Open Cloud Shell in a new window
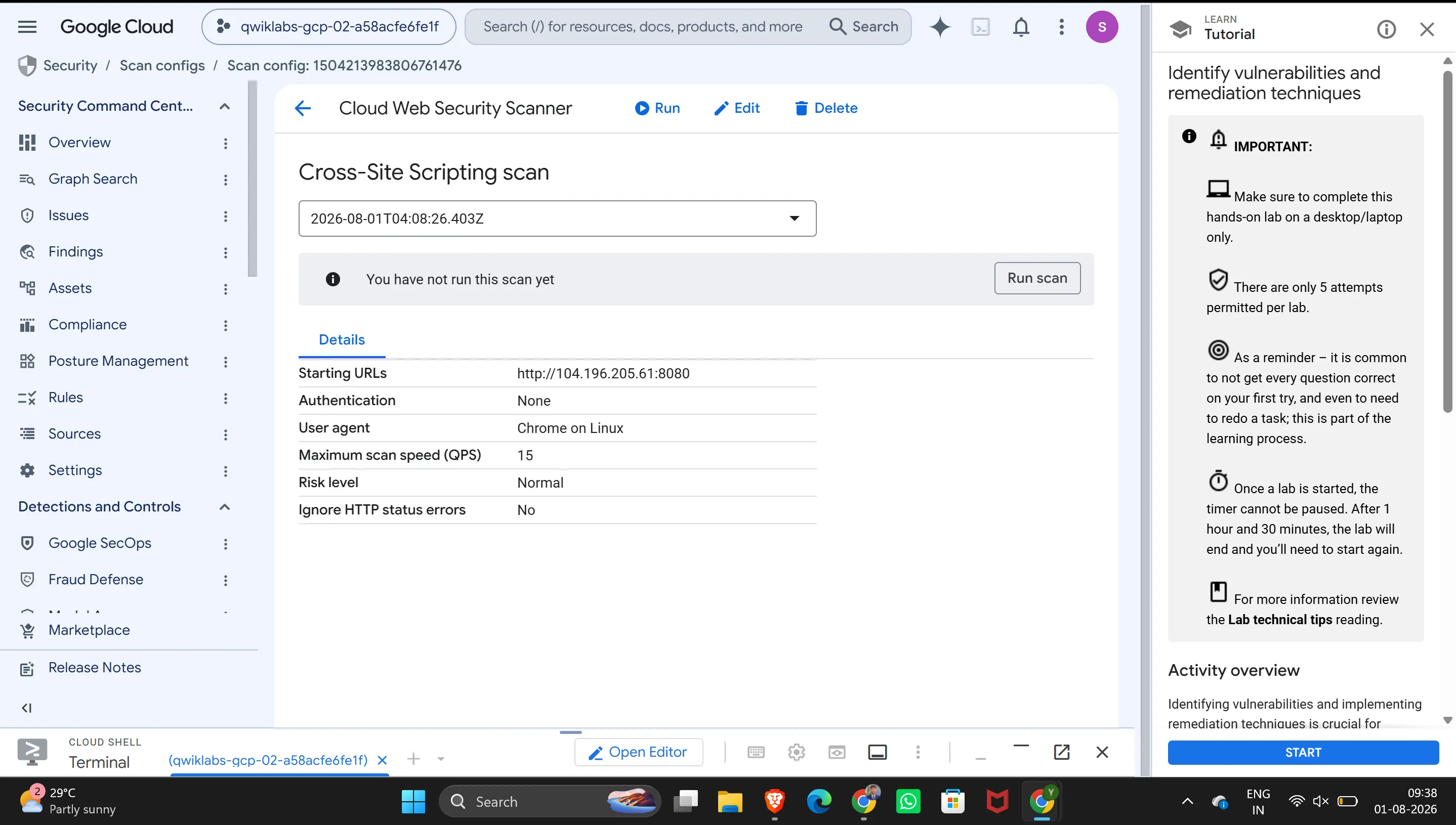The height and width of the screenshot is (825, 1456). tap(1062, 752)
